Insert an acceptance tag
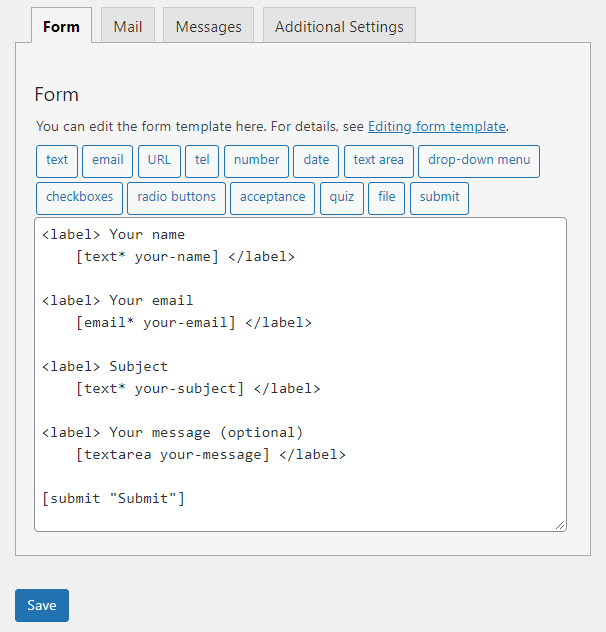 tap(272, 198)
